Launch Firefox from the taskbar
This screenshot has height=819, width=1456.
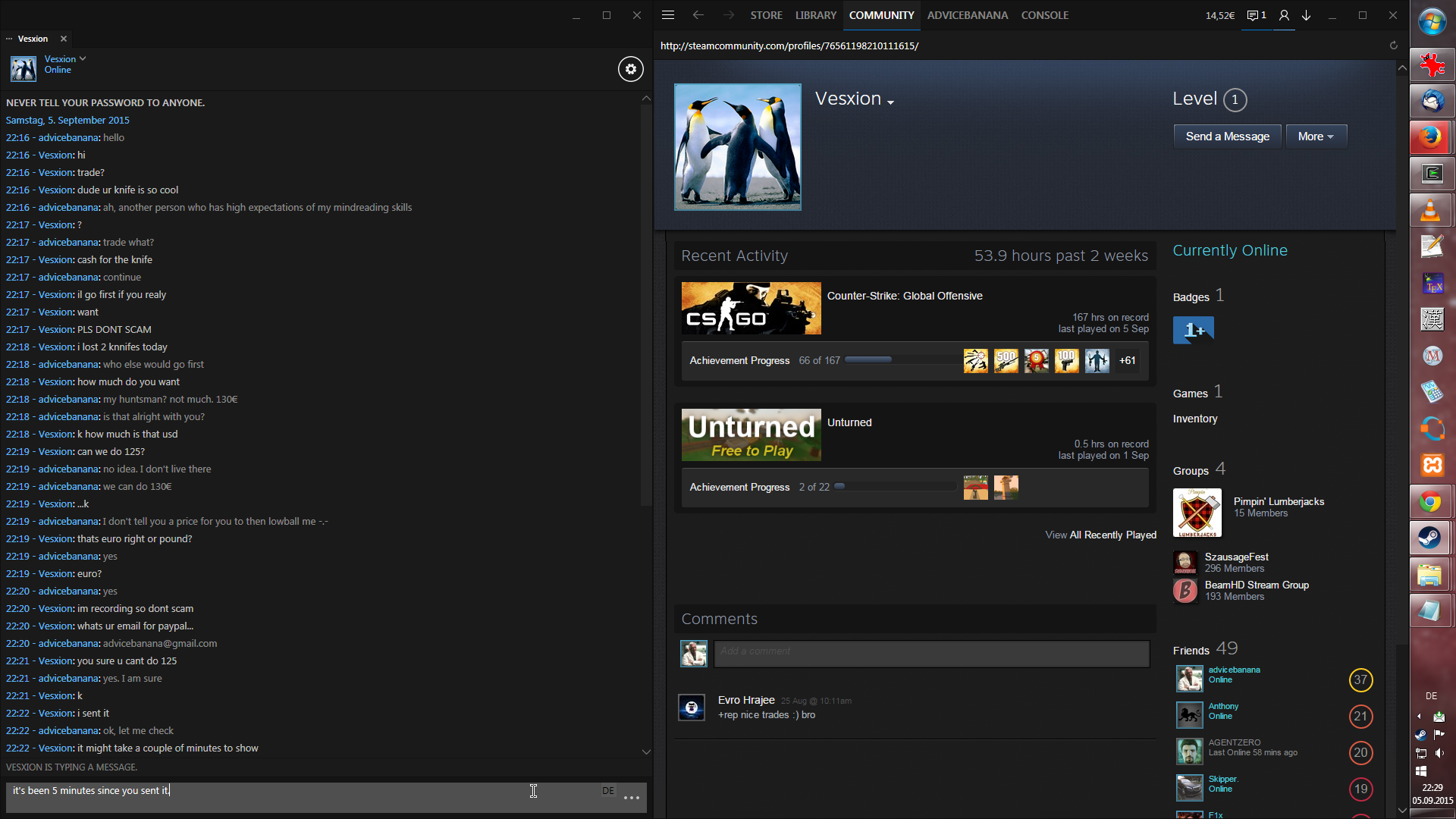click(1431, 137)
